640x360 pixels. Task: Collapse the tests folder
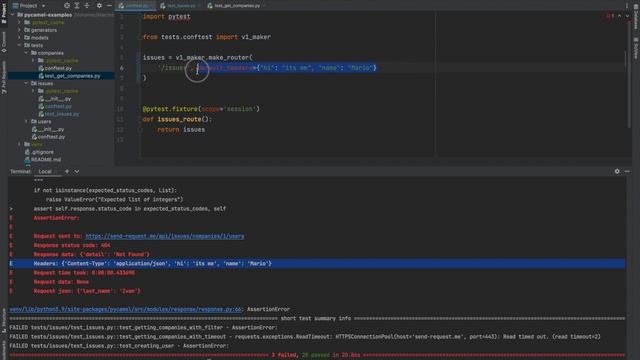pos(20,45)
